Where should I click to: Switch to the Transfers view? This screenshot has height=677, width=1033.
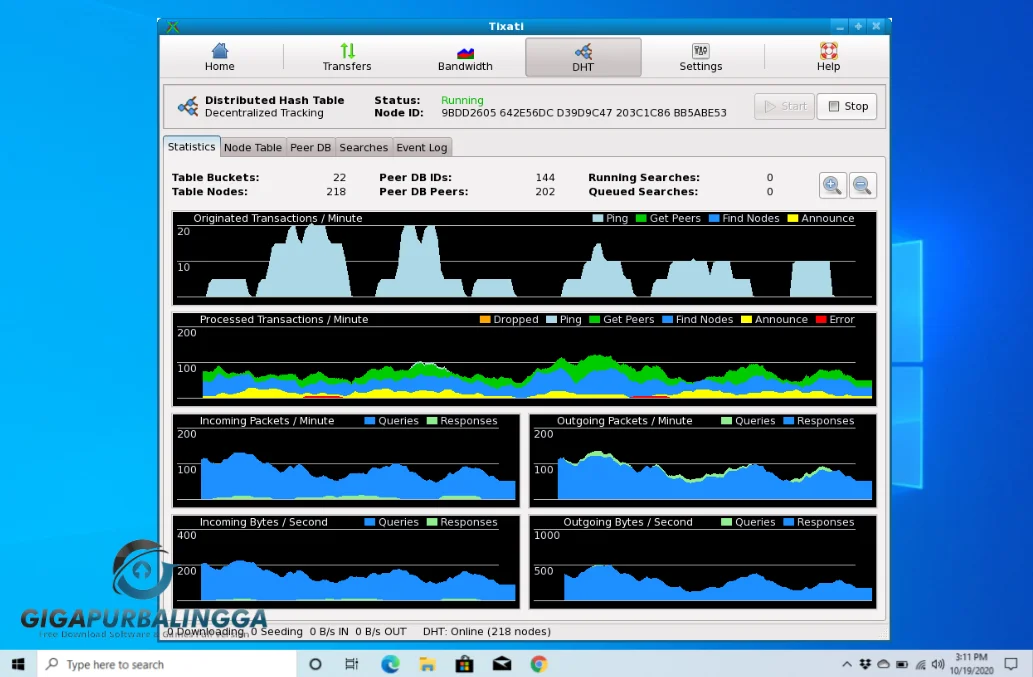347,57
